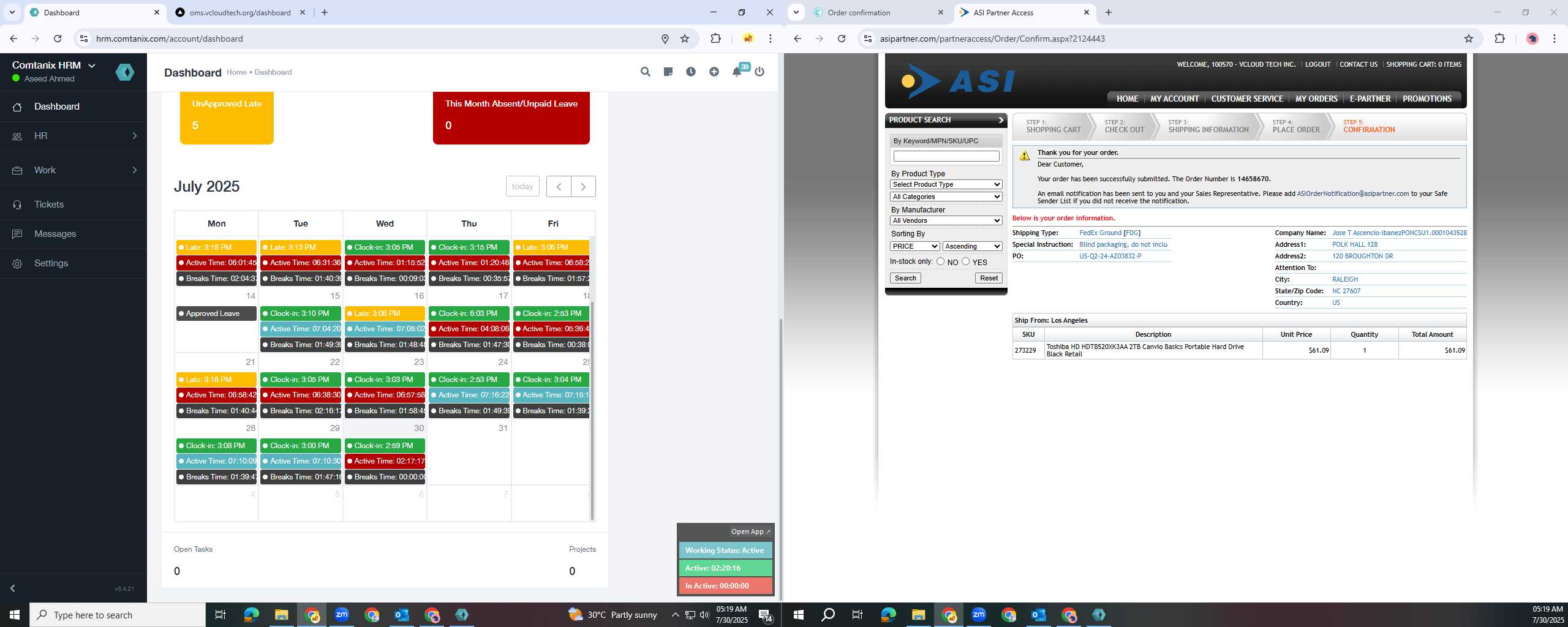1568x627 pixels.
Task: Click the Home breadcrumb link
Action: (x=236, y=72)
